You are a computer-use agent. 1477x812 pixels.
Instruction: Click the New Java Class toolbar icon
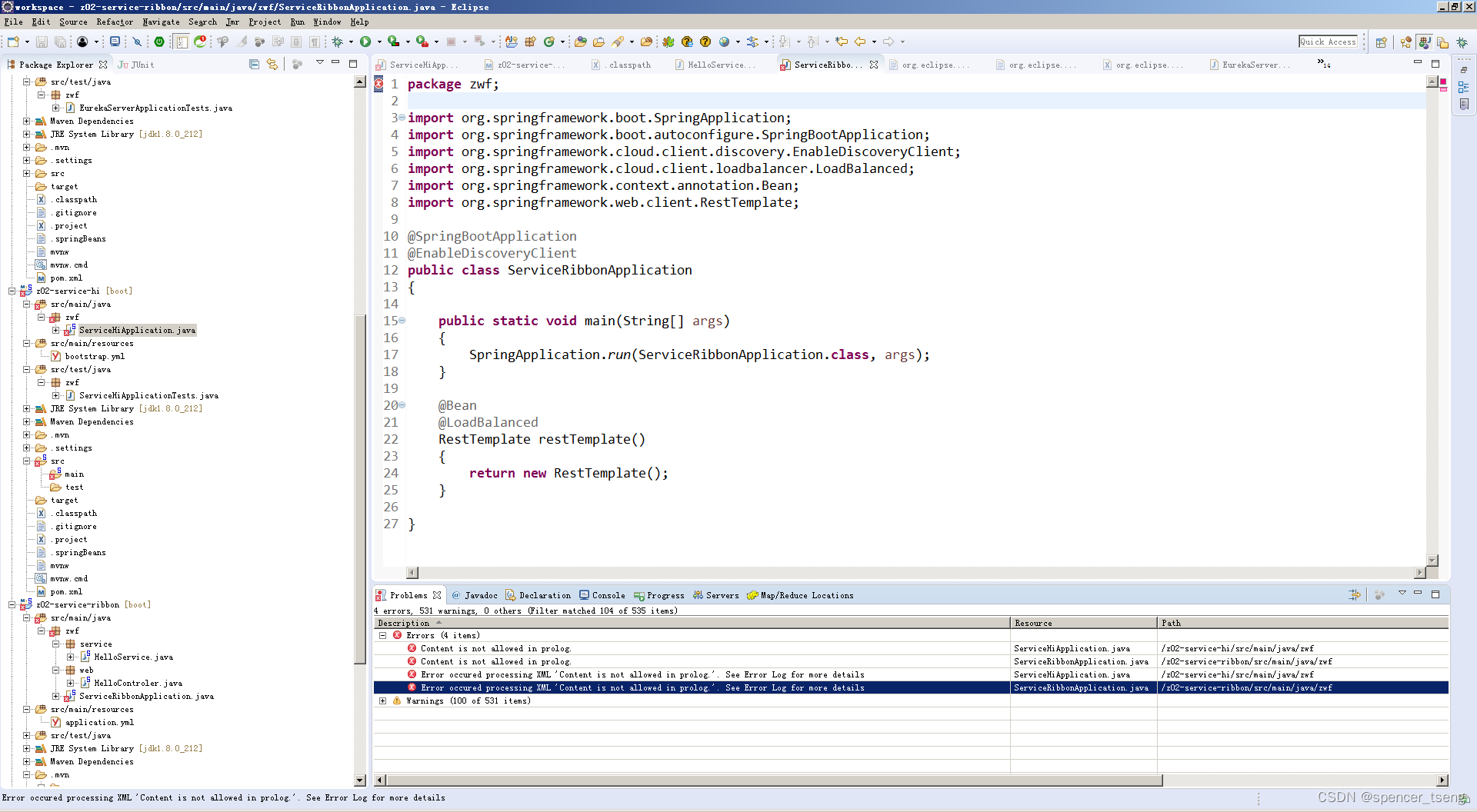549,42
